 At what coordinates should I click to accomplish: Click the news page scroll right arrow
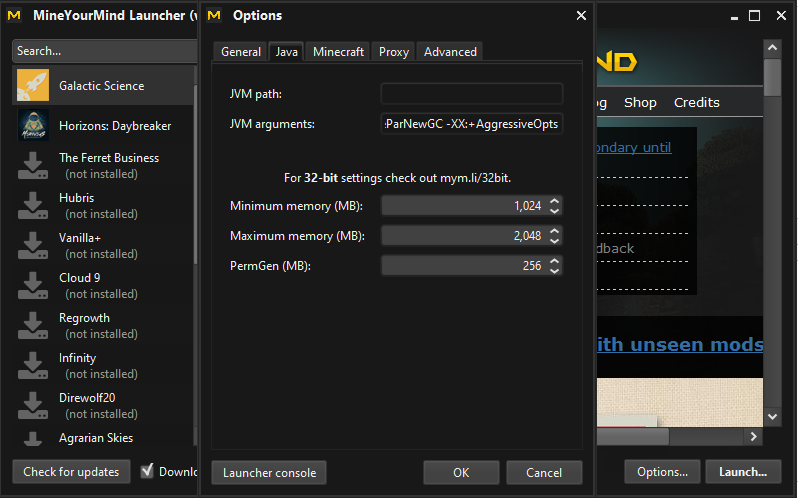point(753,436)
